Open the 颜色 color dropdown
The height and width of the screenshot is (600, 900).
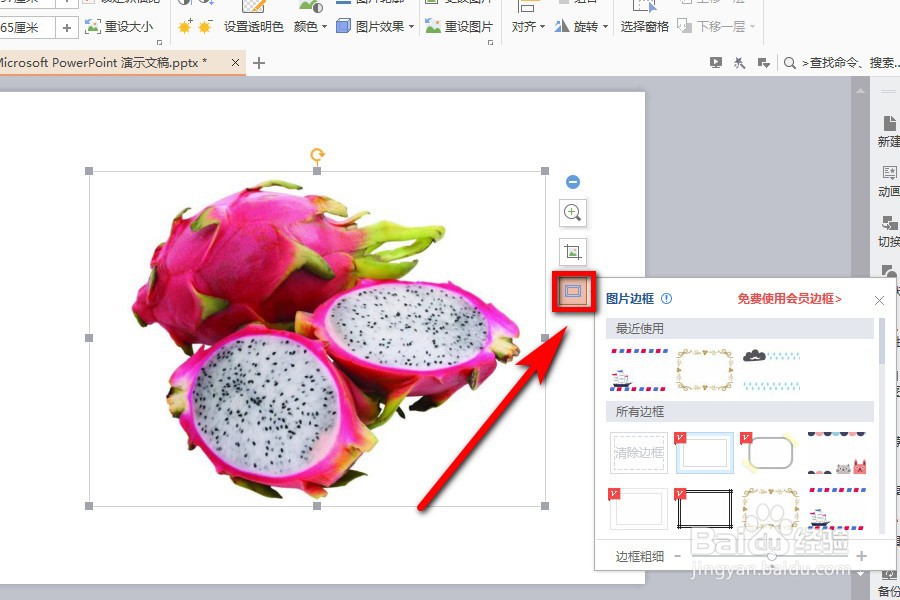point(310,26)
